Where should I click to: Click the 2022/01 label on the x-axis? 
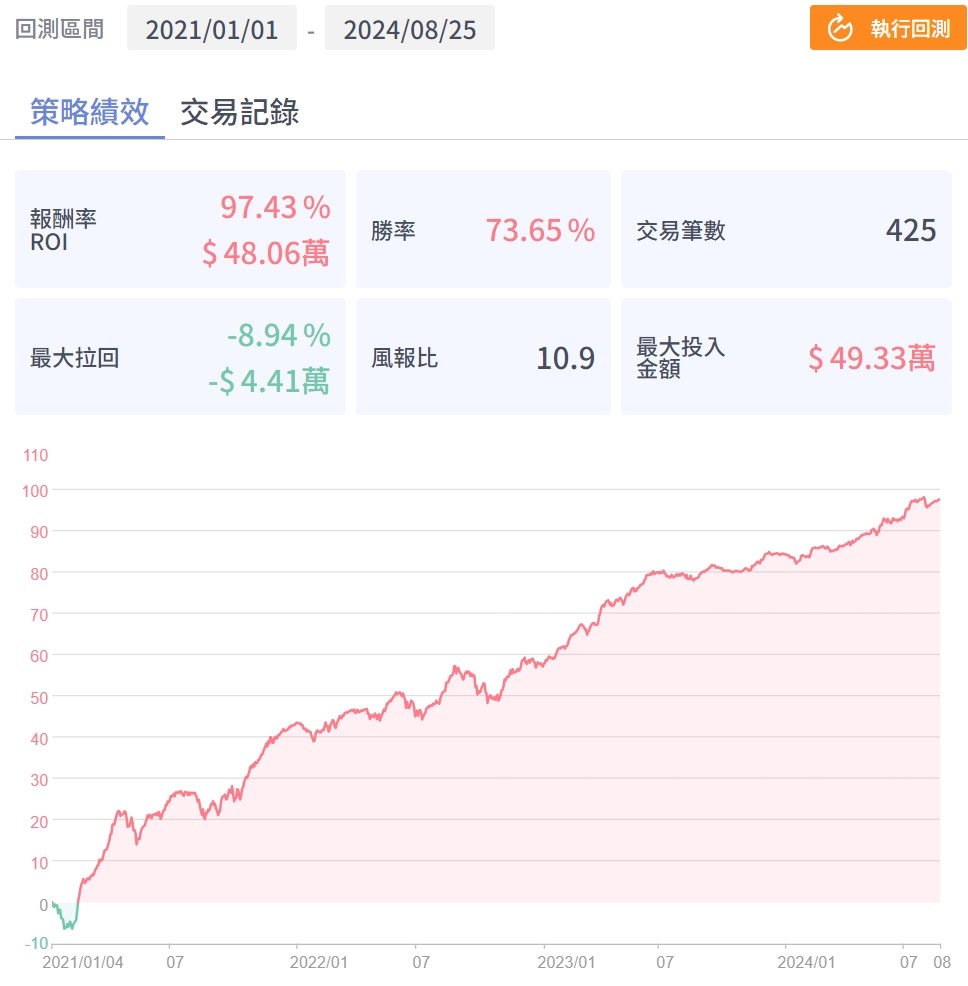click(318, 963)
